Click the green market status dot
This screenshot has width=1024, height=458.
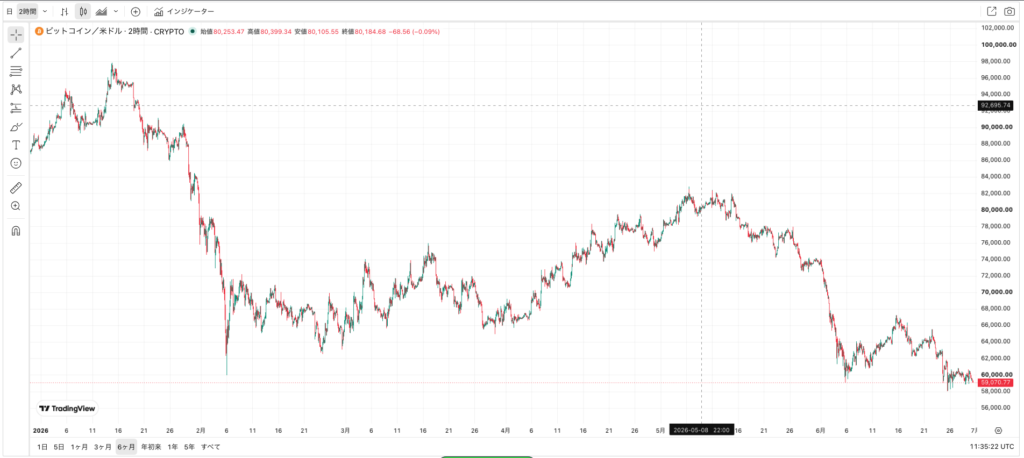tap(193, 31)
